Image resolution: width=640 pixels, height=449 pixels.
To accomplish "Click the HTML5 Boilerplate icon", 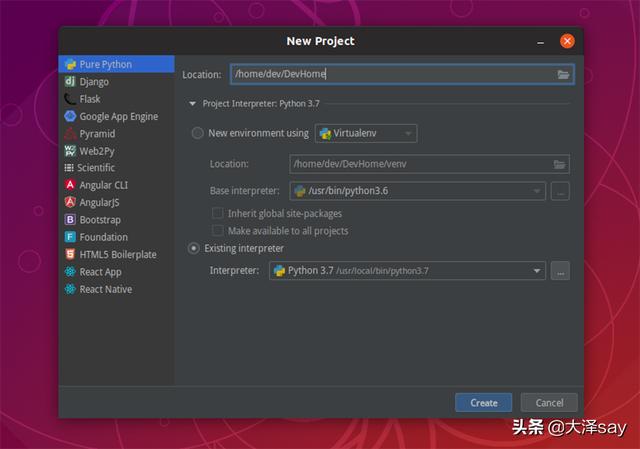I will tap(70, 254).
